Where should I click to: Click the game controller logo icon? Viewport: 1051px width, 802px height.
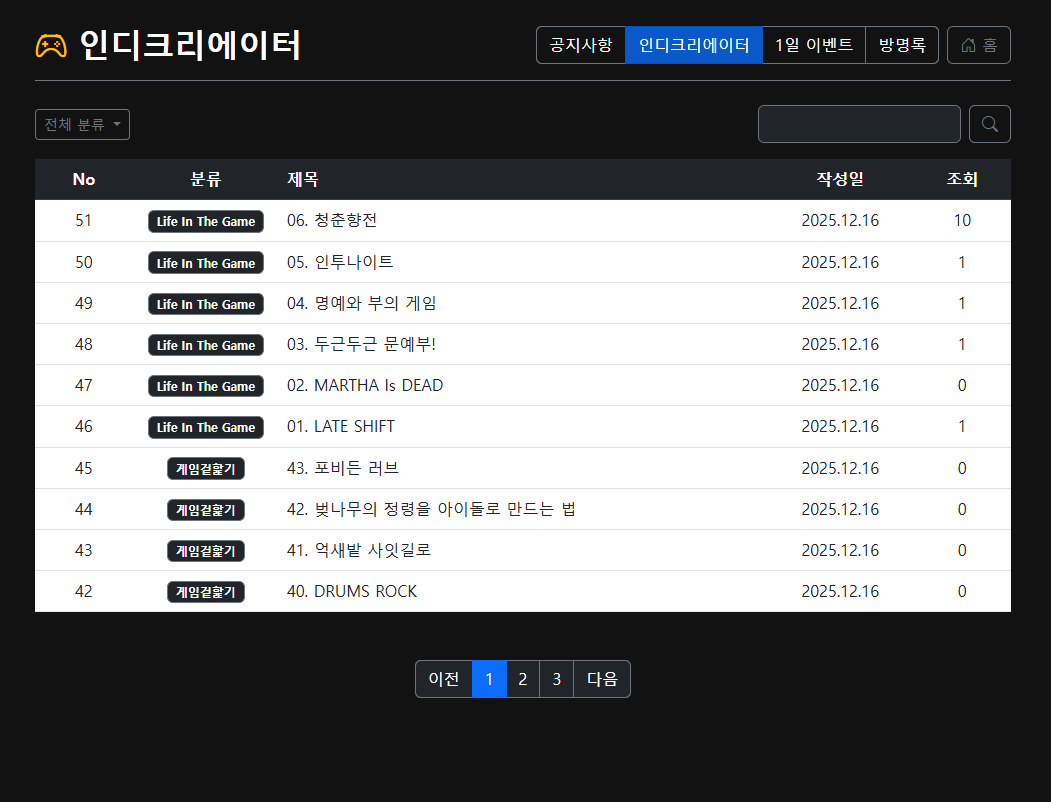(x=51, y=46)
